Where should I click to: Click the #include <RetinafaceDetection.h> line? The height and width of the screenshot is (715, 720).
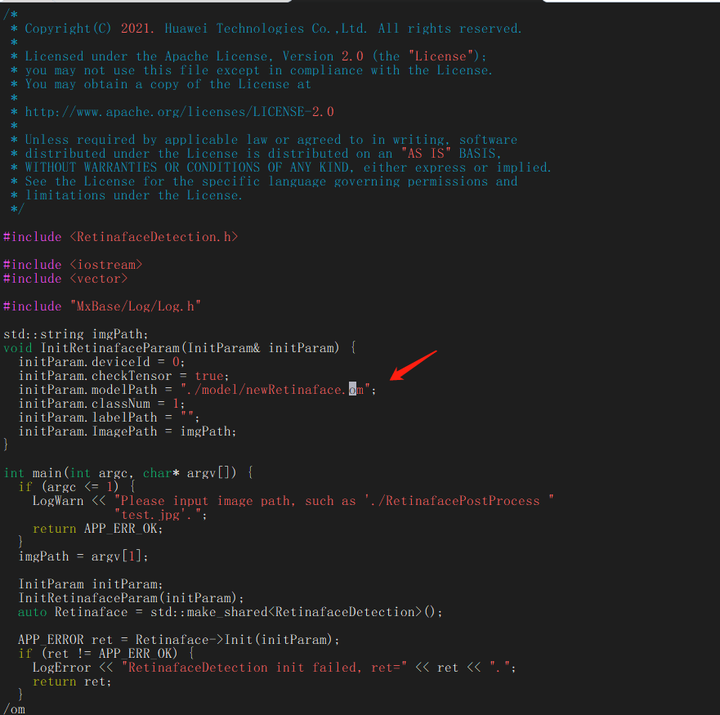[x=121, y=237]
